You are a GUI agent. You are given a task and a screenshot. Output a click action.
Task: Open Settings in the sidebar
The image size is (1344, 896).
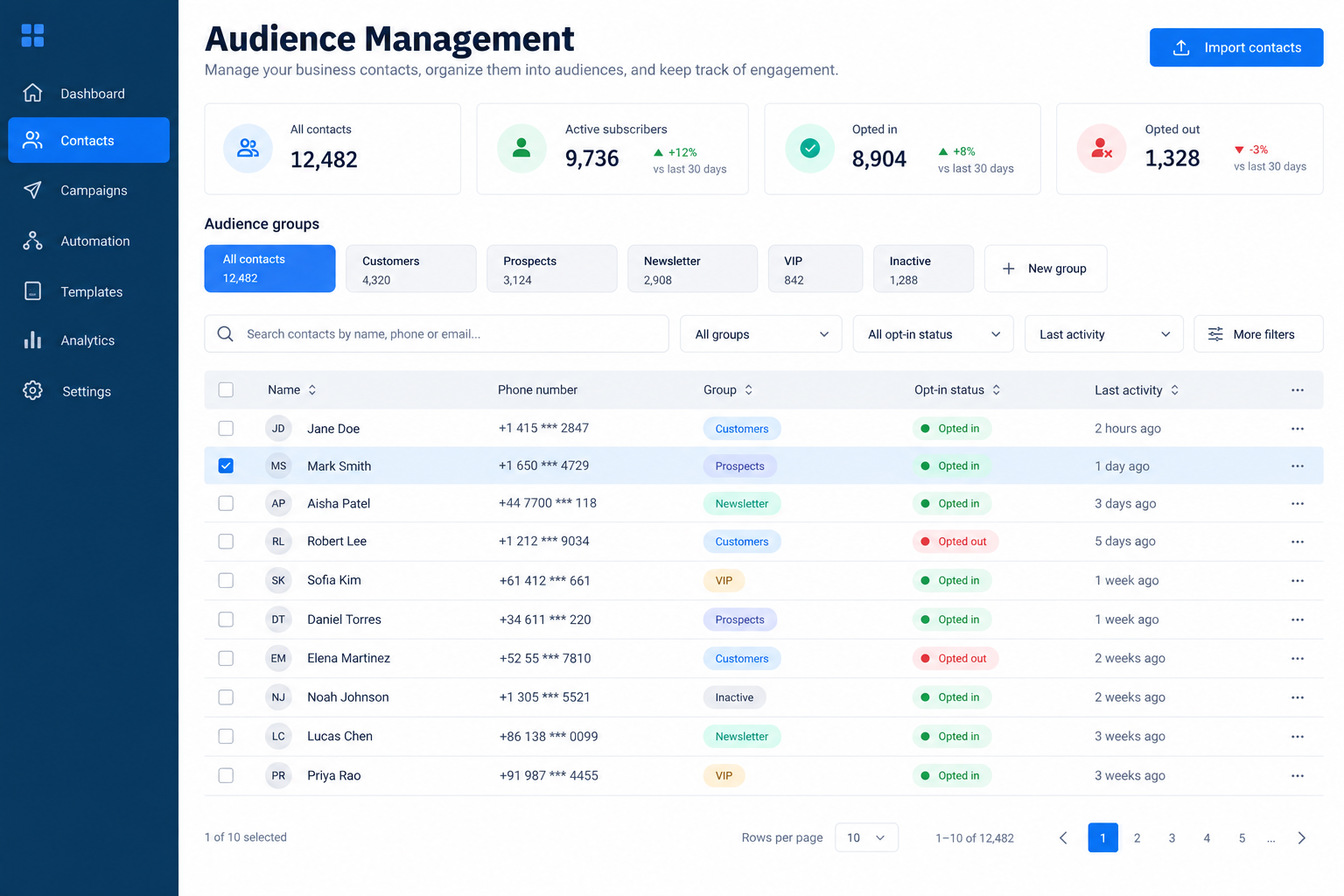pyautogui.click(x=88, y=391)
